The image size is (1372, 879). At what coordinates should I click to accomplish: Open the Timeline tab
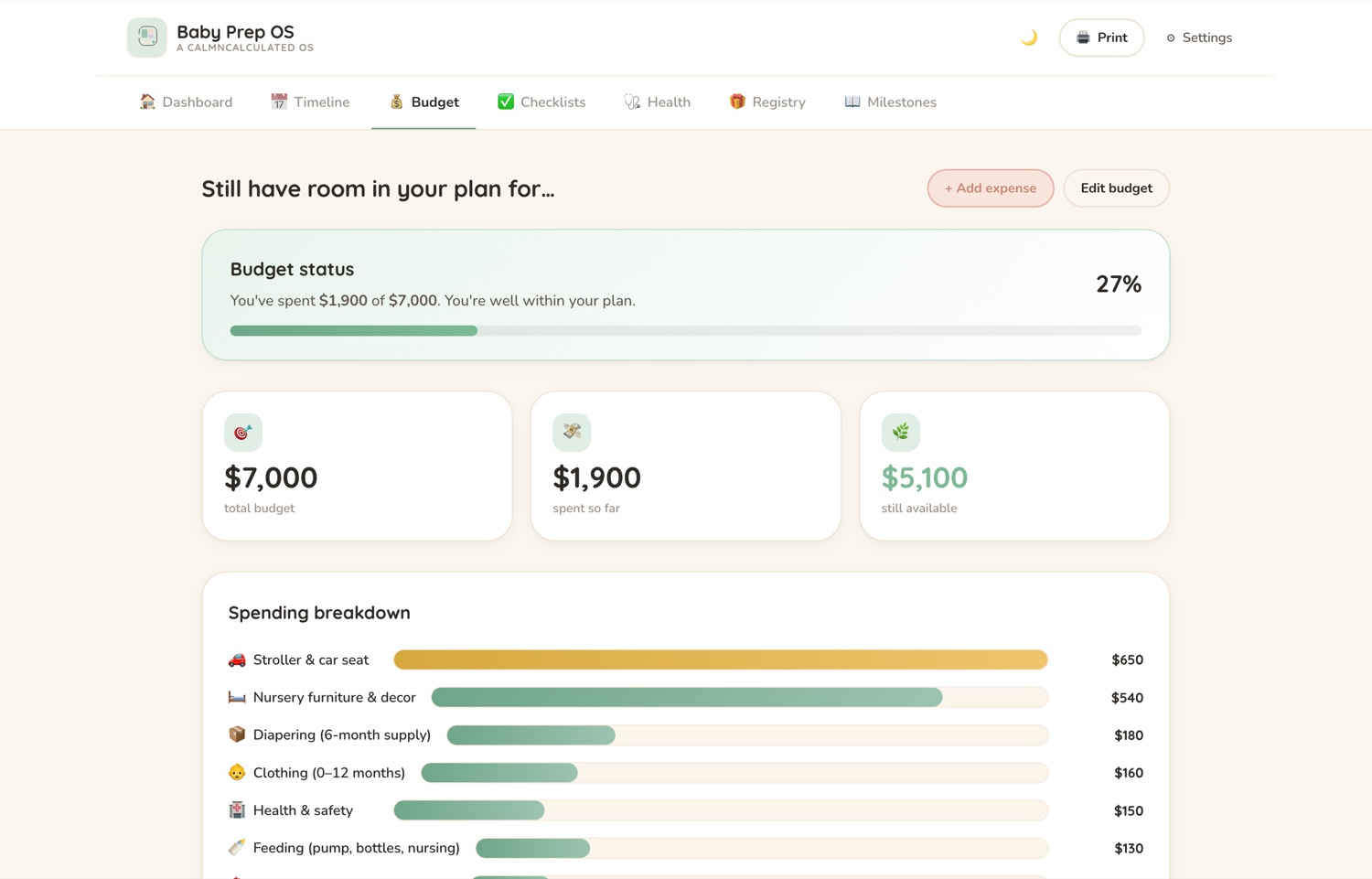[x=310, y=102]
